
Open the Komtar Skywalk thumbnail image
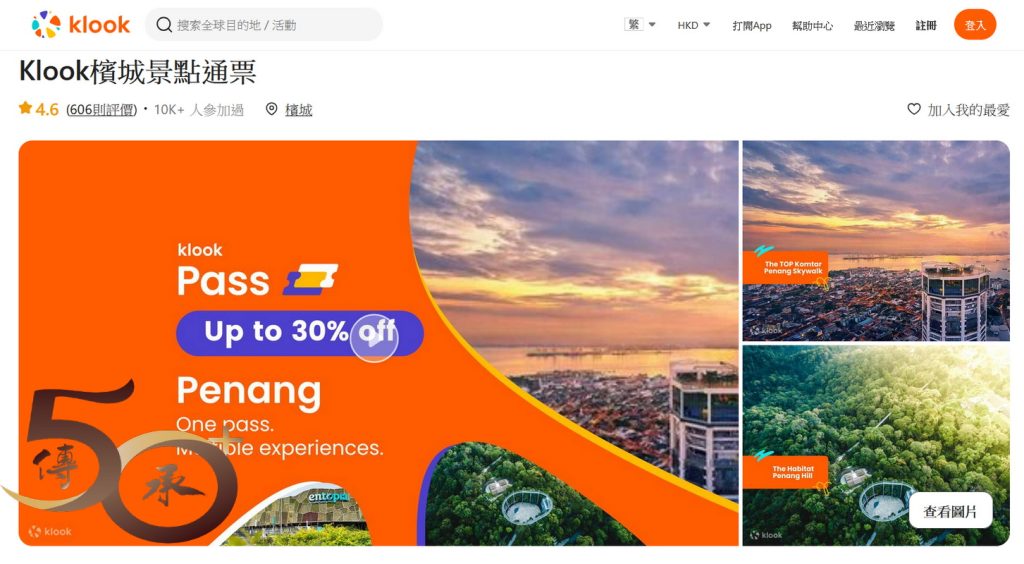(x=876, y=241)
